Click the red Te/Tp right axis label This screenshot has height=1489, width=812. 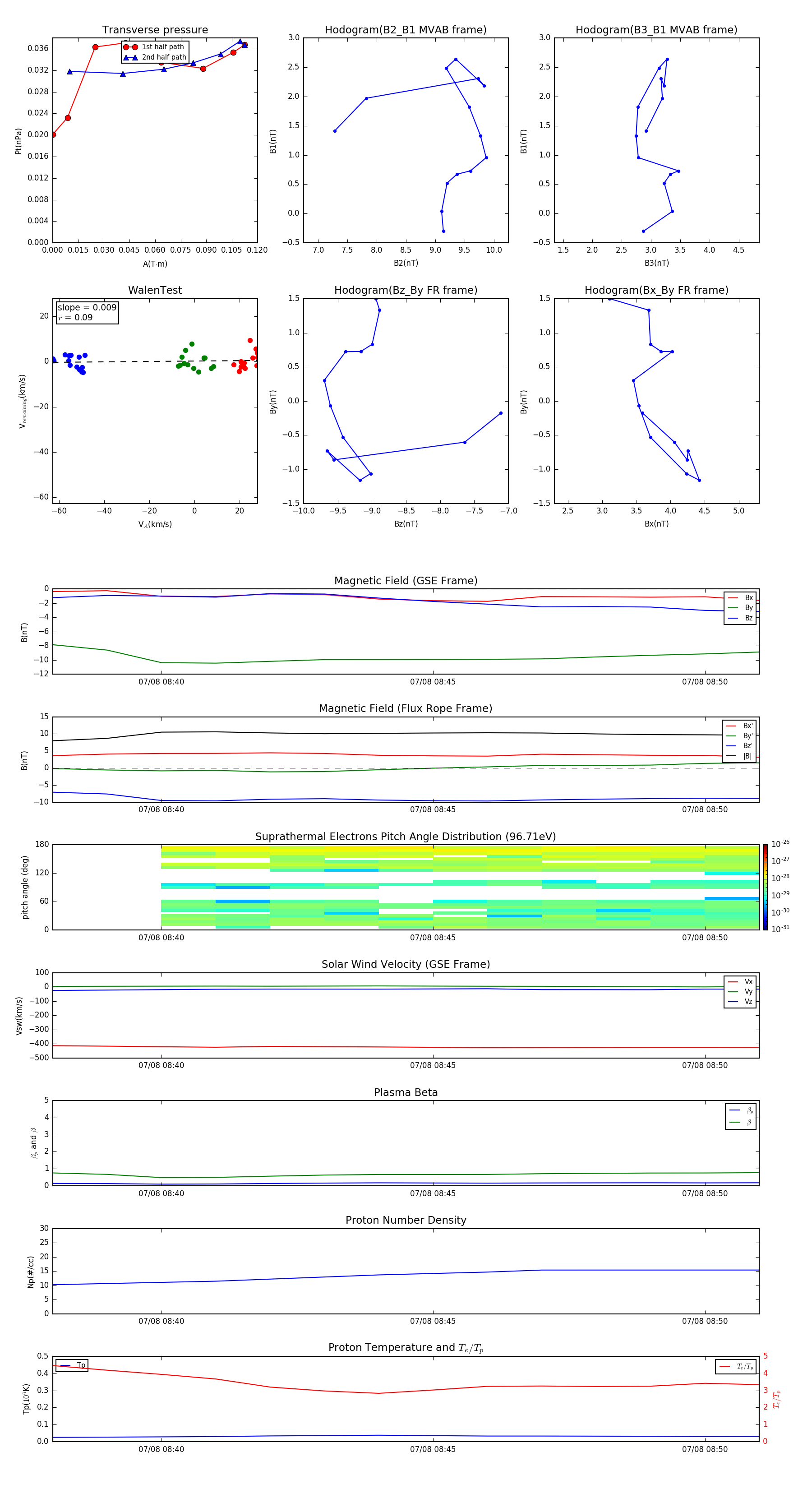(777, 1399)
